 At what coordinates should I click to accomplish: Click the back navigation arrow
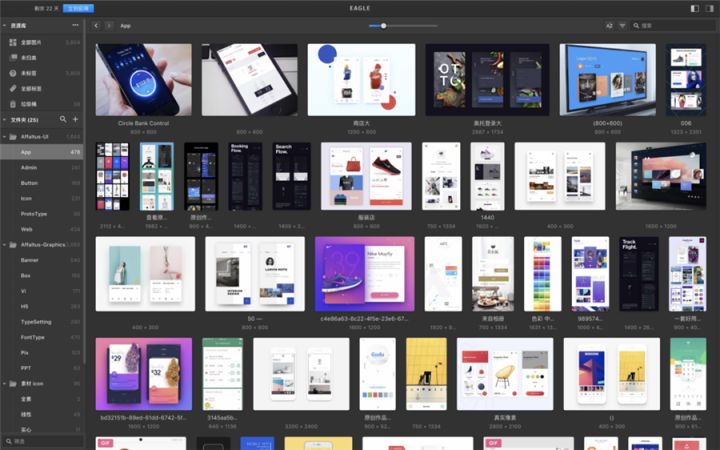coord(96,26)
